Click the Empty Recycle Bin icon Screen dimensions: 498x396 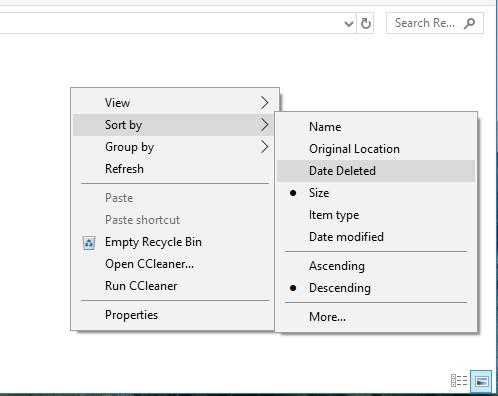coord(89,243)
